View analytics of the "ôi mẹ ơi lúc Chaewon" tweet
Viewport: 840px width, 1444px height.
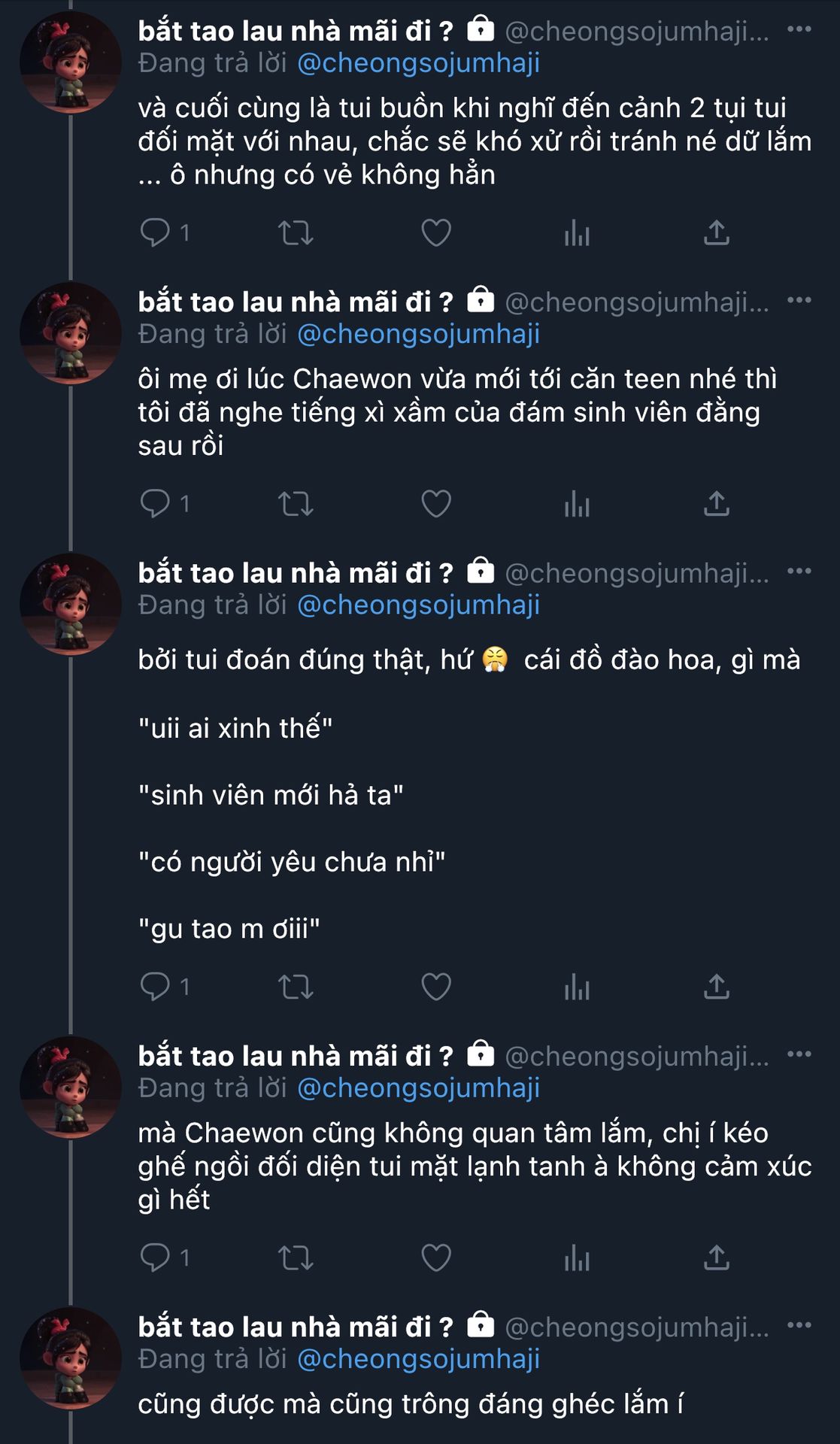click(577, 504)
